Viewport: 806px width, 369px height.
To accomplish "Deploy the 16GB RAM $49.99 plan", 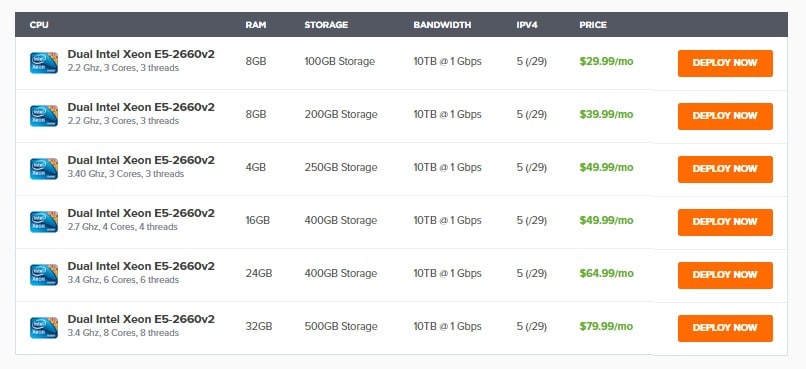I will [725, 222].
